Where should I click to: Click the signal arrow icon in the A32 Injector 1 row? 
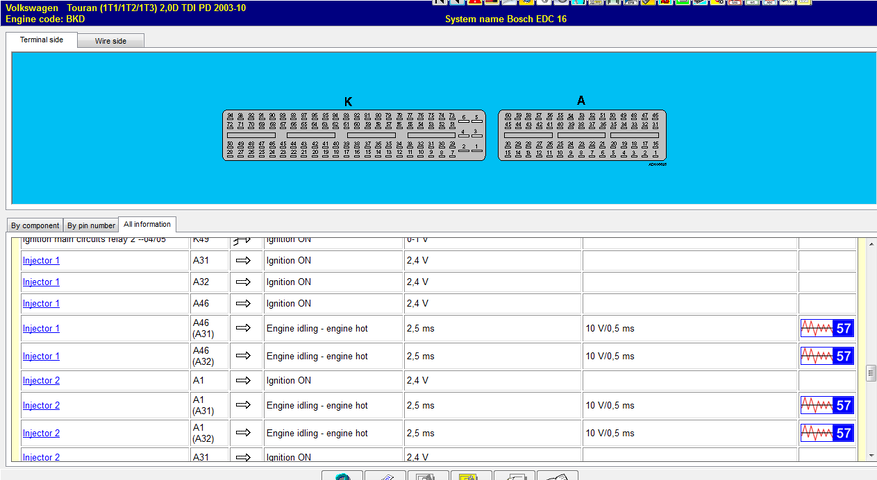coord(243,282)
